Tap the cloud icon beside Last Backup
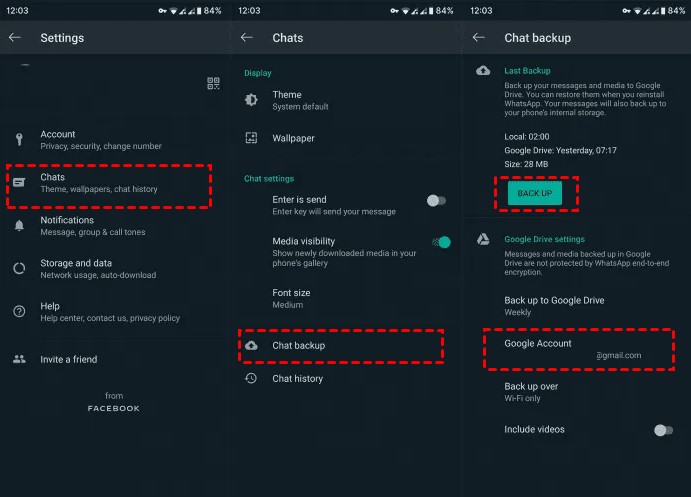Screen dimensions: 691x497 pos(483,70)
